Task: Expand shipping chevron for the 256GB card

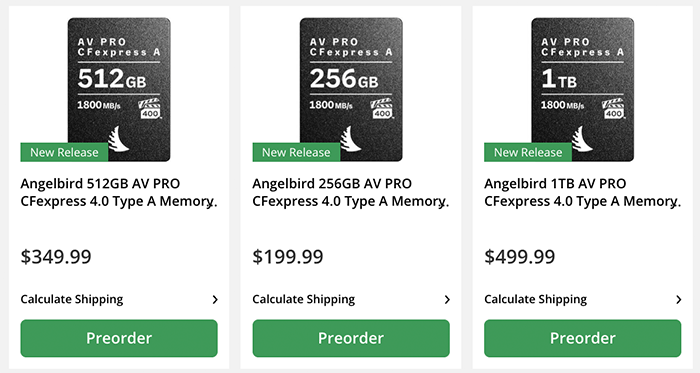Action: tap(447, 299)
